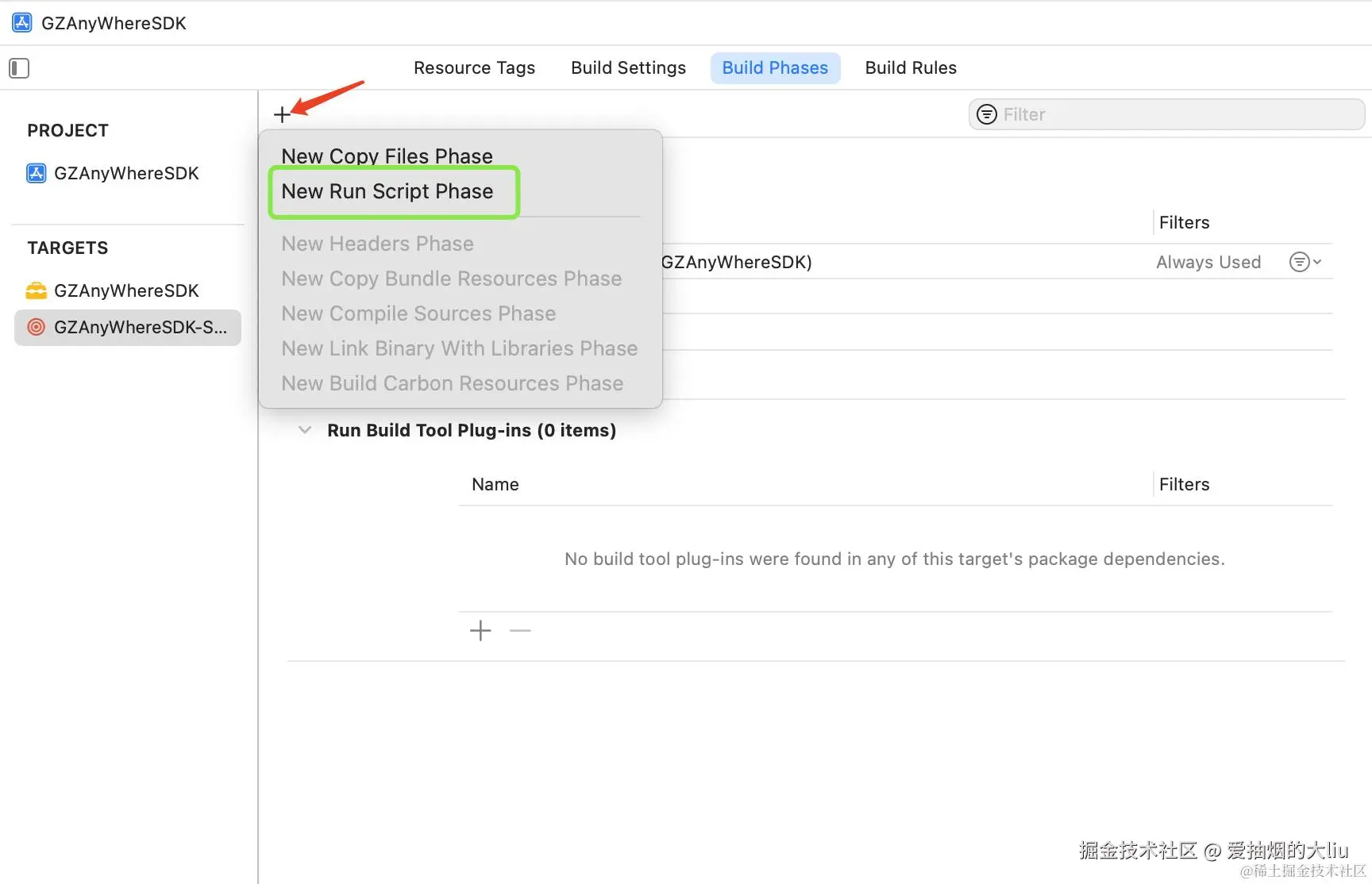1372x884 pixels.
Task: Open the Resource Tags tab
Action: point(474,68)
